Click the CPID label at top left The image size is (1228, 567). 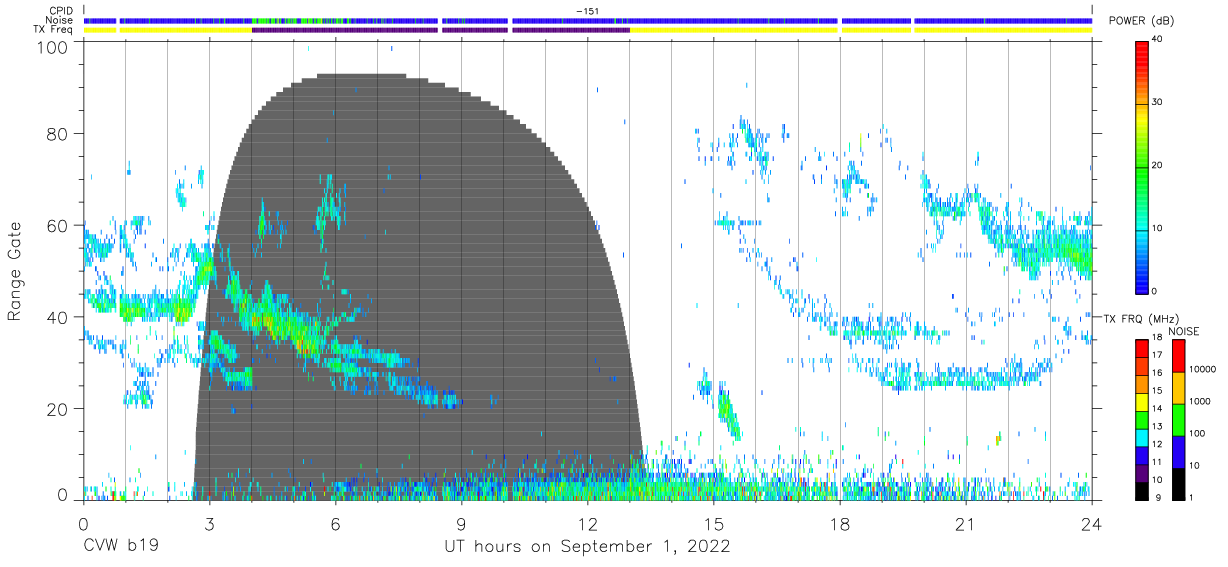(x=60, y=11)
